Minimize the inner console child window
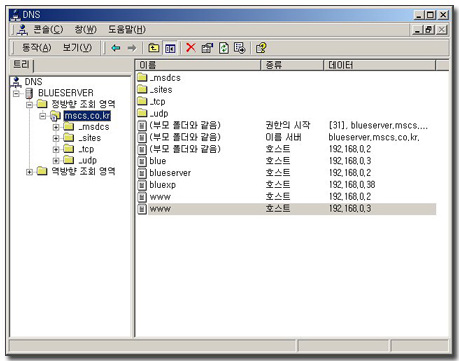The width and height of the screenshot is (459, 361). [x=418, y=30]
